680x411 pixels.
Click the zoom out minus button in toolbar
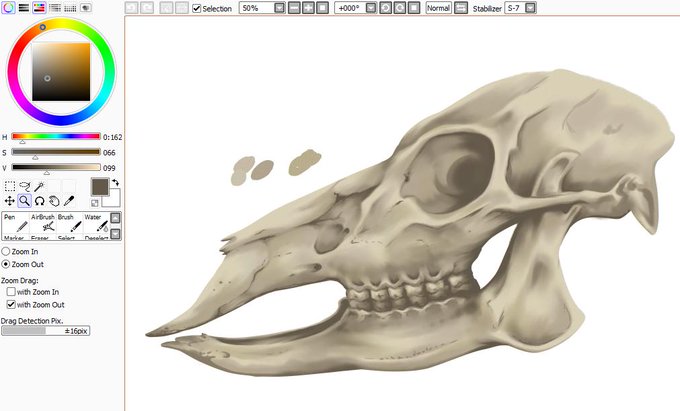point(294,8)
